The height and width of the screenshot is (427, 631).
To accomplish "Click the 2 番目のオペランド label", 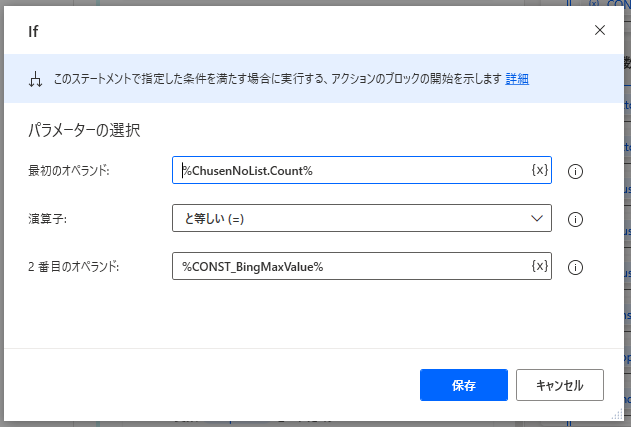I will coord(73,267).
